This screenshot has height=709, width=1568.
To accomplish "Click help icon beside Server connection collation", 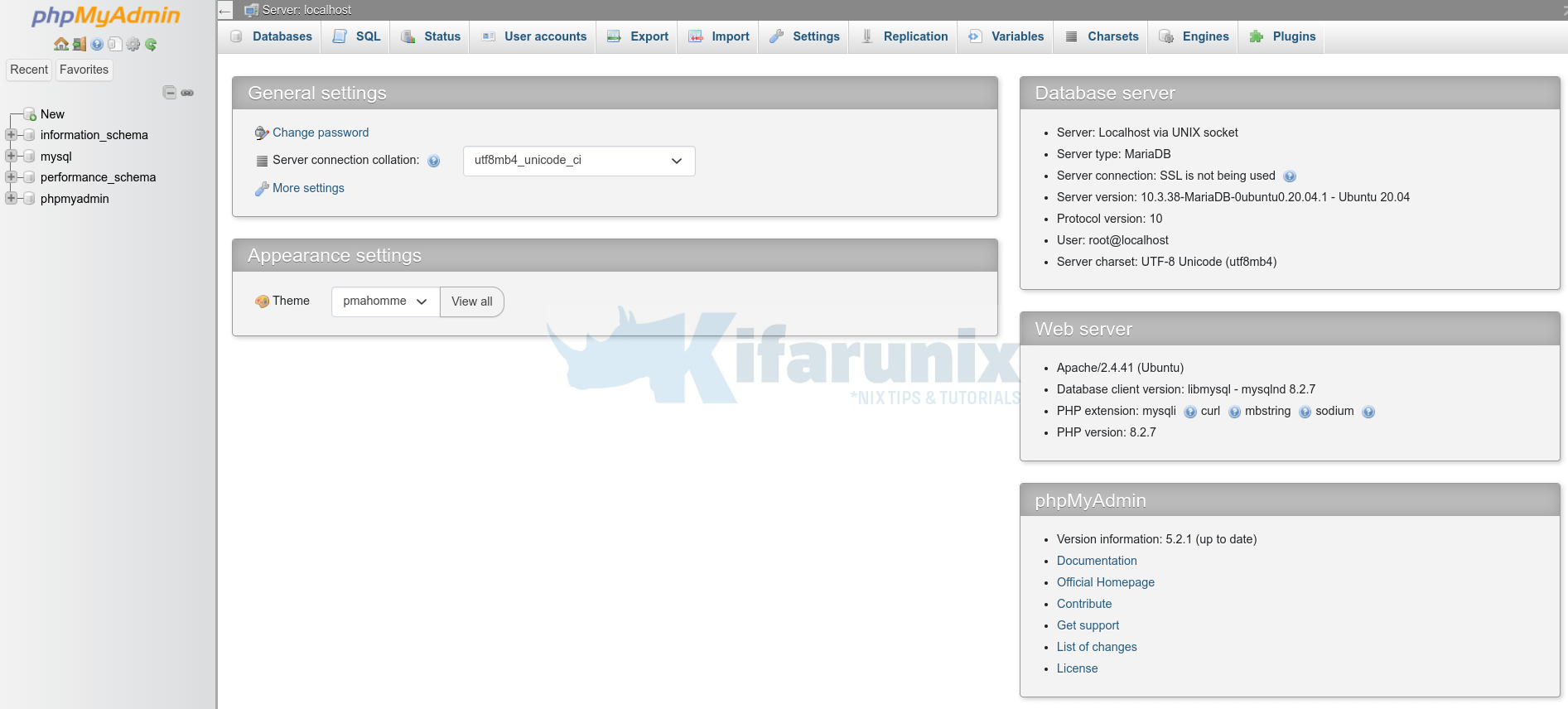I will (434, 161).
